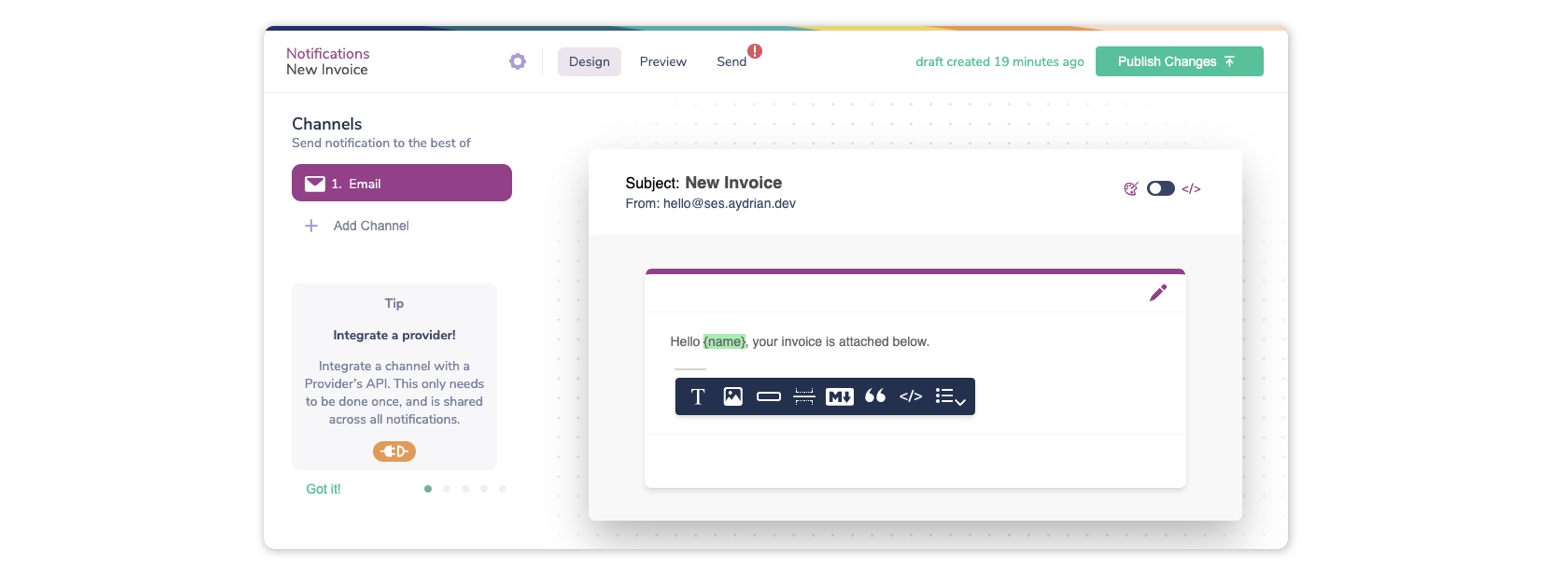
Task: Insert a list block from the toolbar
Action: click(950, 397)
